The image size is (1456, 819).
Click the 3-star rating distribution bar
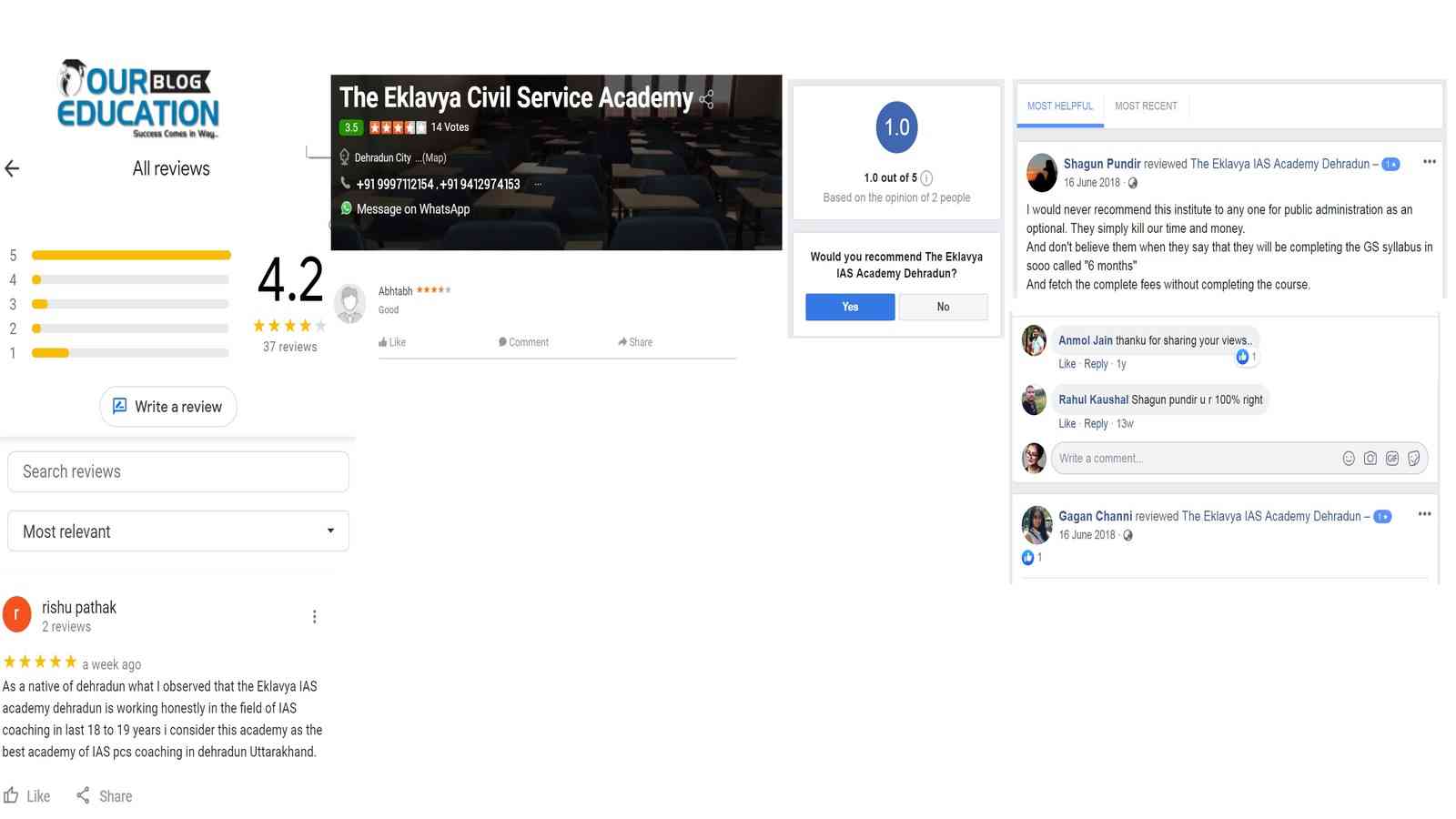point(131,304)
